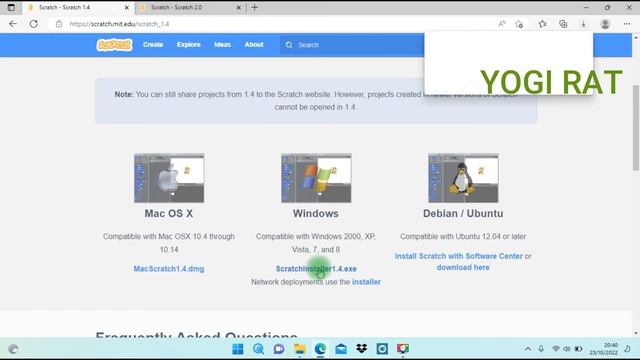Open the favorites list icon
Screen dimensions: 640x360
click(542, 24)
